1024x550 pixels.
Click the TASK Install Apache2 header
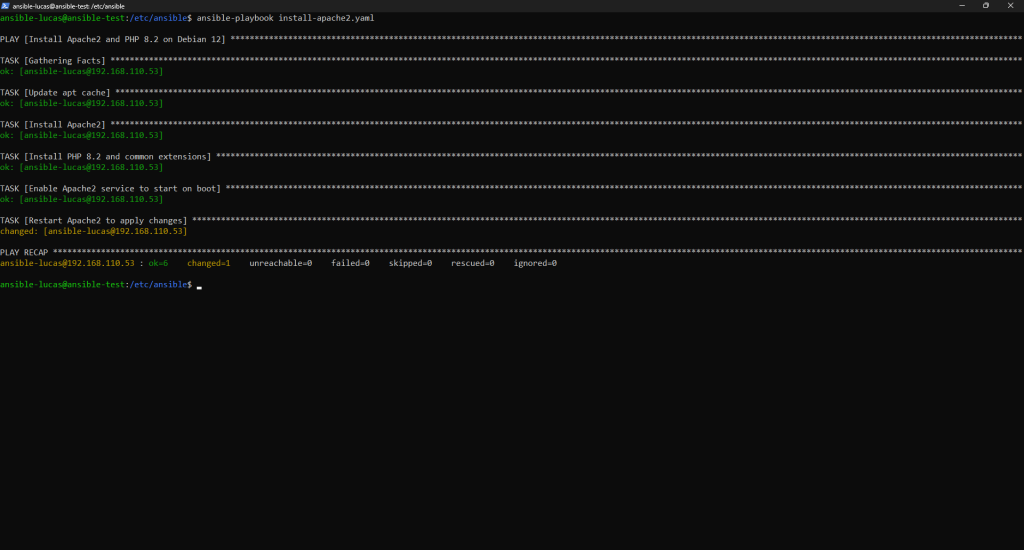coord(53,124)
